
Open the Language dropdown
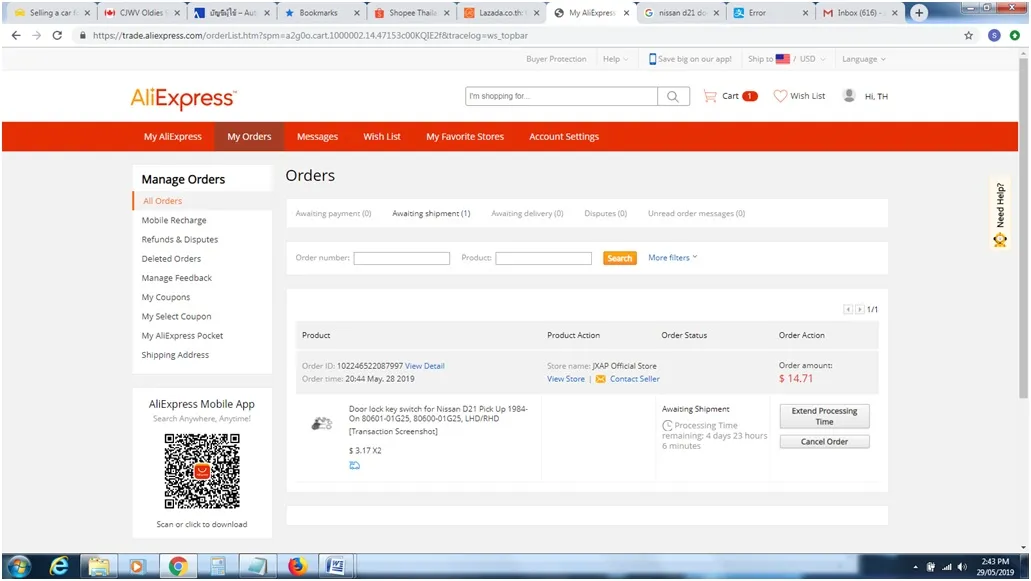pyautogui.click(x=863, y=59)
